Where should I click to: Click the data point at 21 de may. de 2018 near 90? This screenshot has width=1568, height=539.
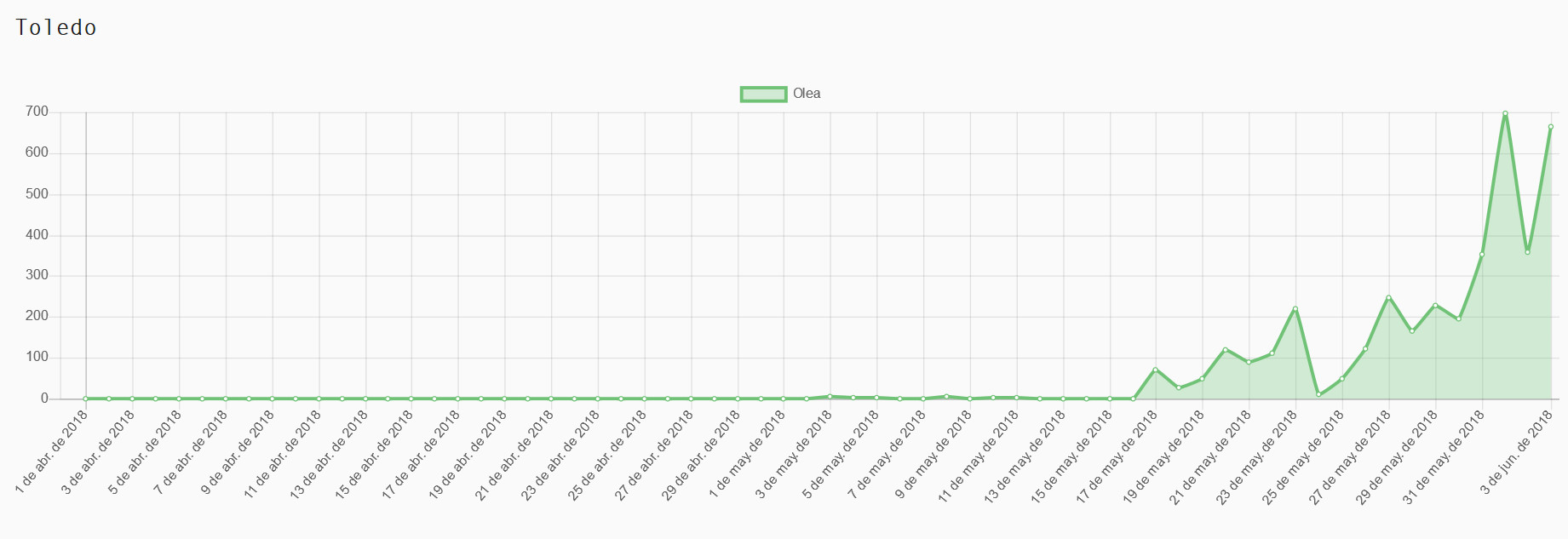click(1249, 362)
